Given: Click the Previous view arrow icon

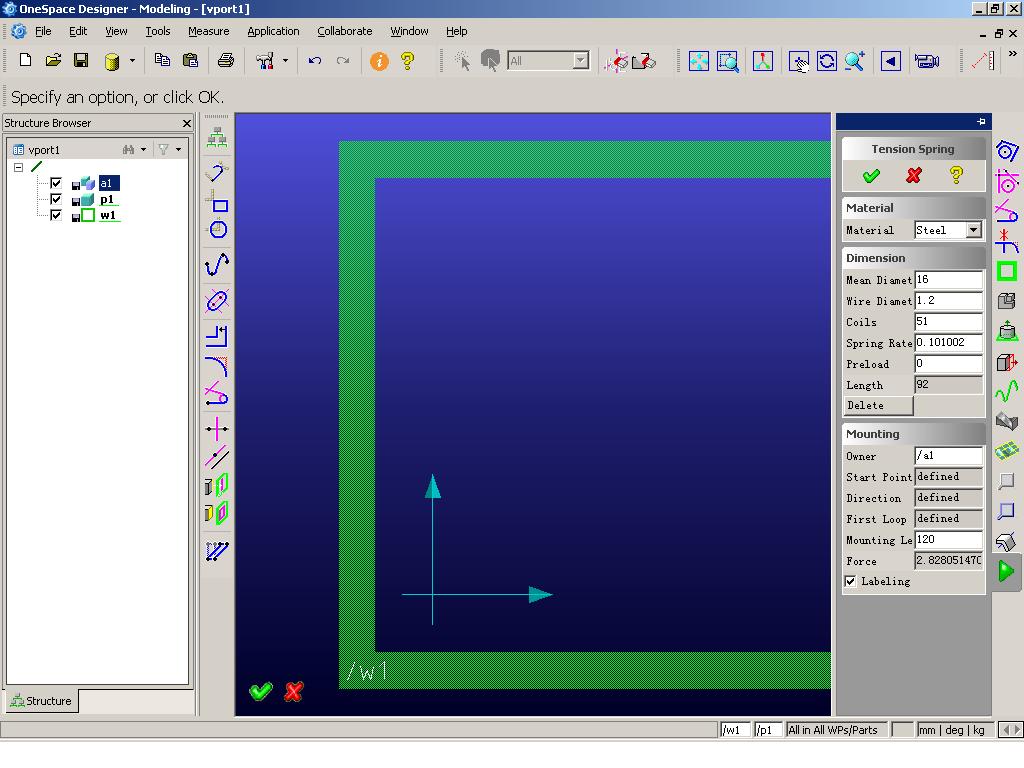Looking at the screenshot, I should tap(890, 61).
